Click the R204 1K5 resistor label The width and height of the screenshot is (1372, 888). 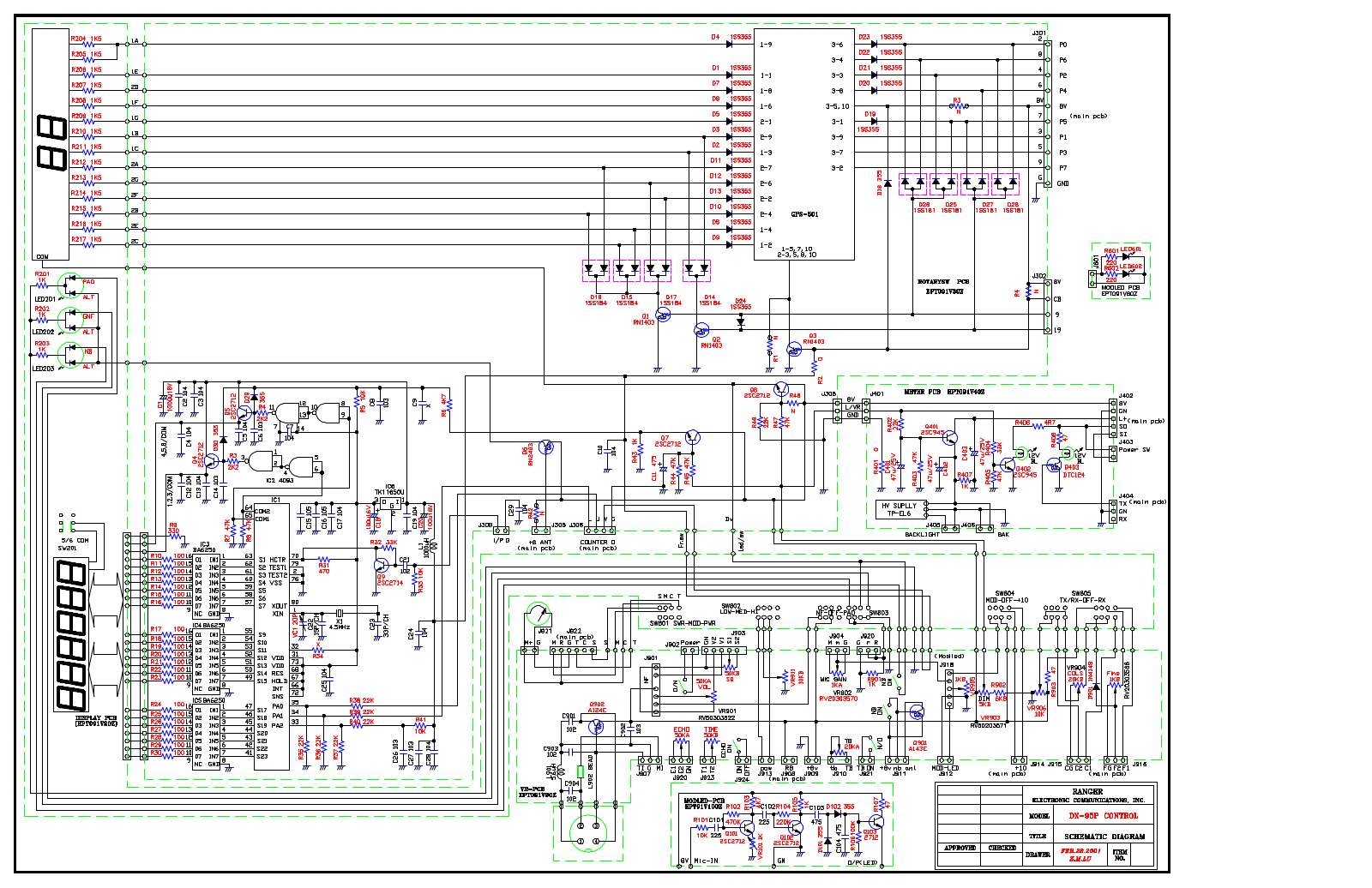[86, 39]
